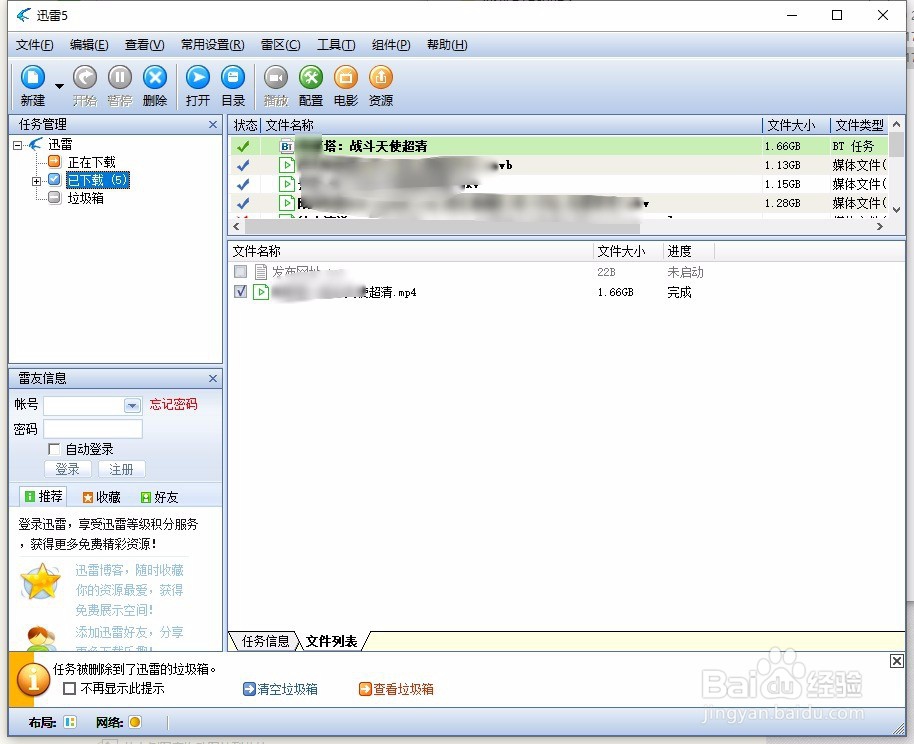Open the 查看(V) menu
The width and height of the screenshot is (914, 744).
pos(144,45)
